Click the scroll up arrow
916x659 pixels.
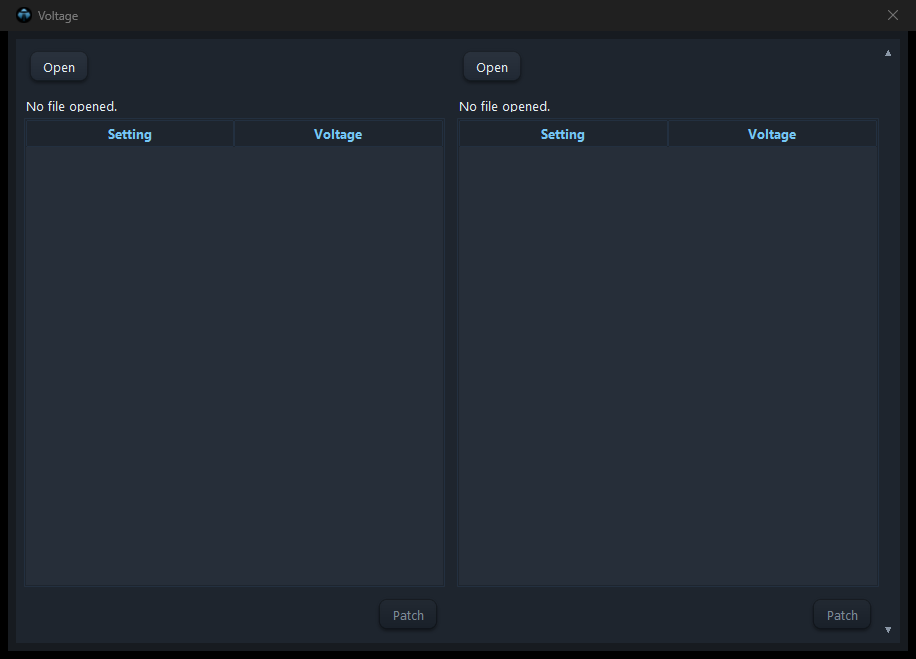tap(888, 53)
